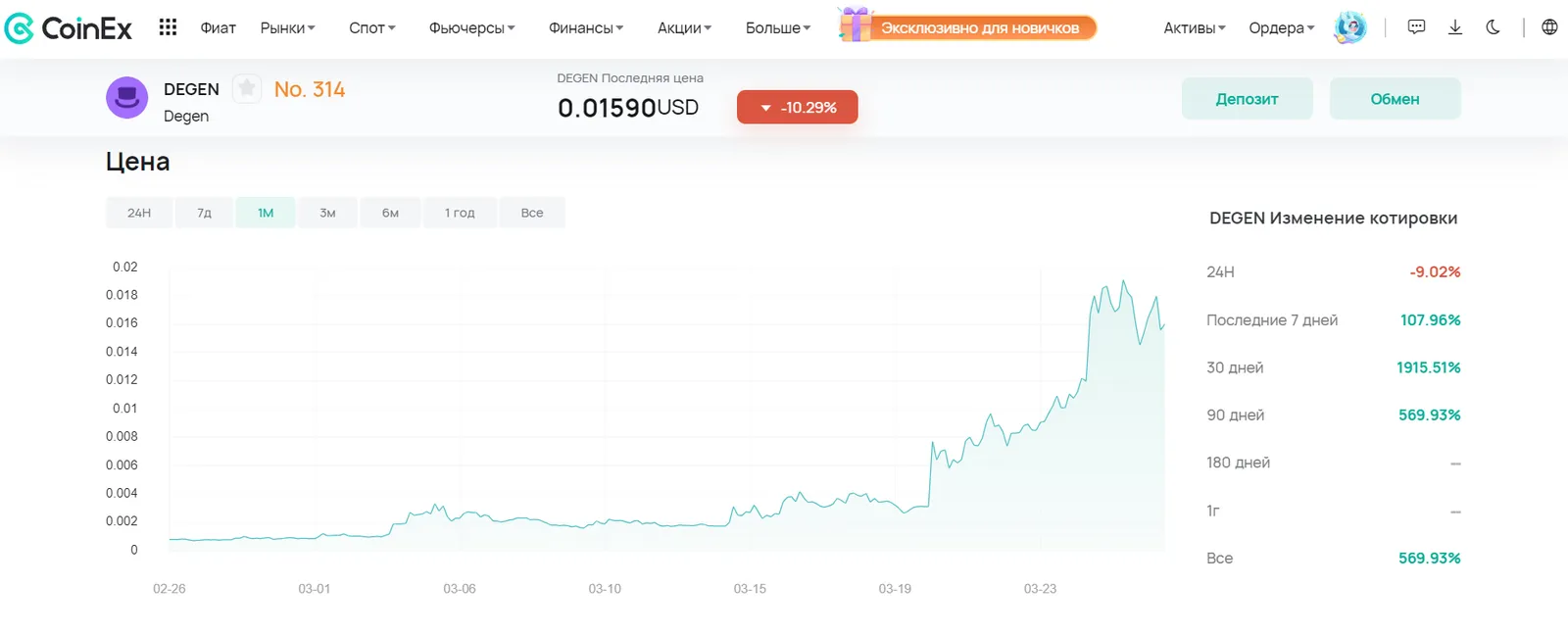
Task: Select the 6м chart range tab
Action: click(390, 213)
